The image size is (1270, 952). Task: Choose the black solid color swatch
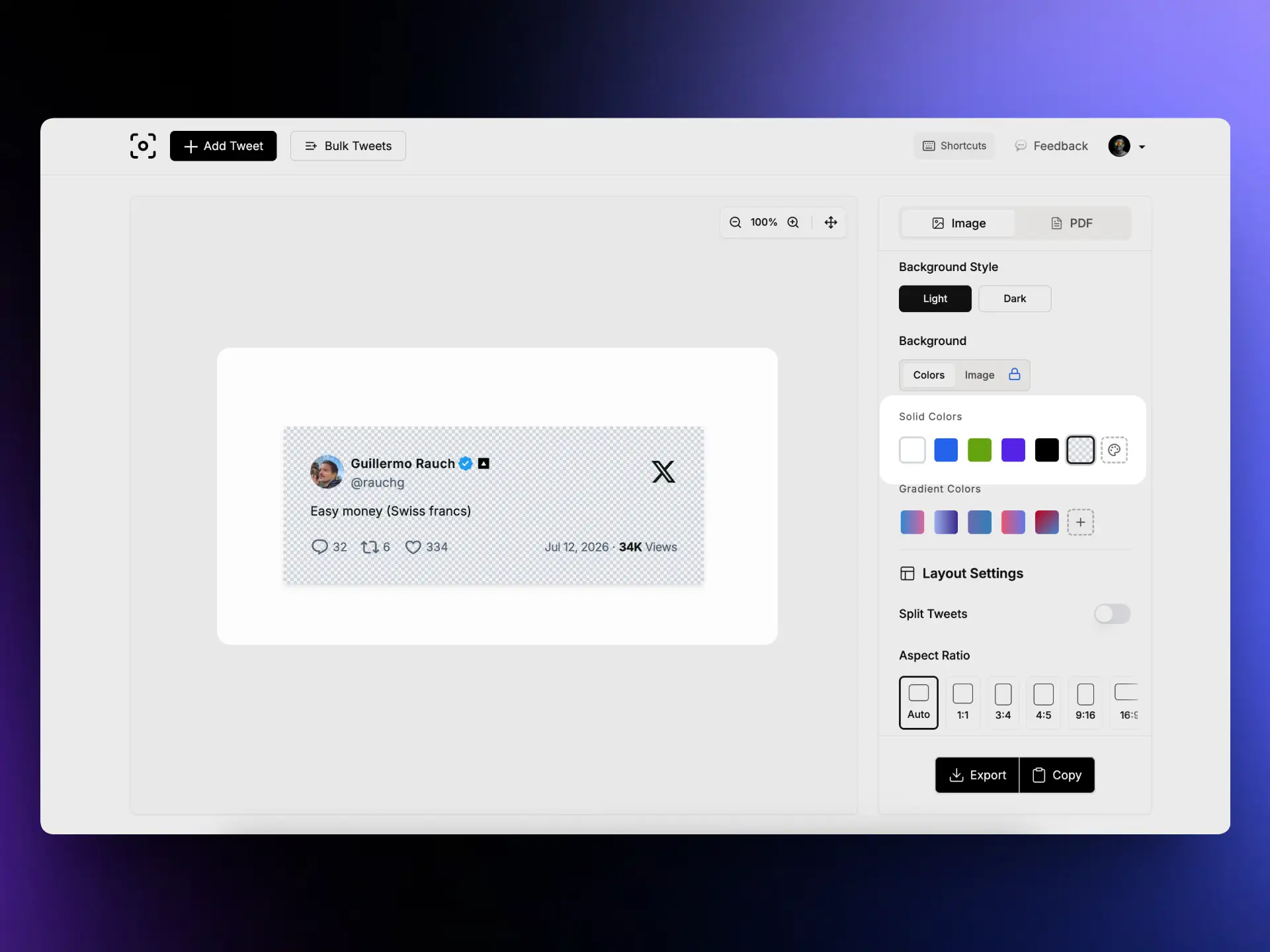pos(1046,450)
